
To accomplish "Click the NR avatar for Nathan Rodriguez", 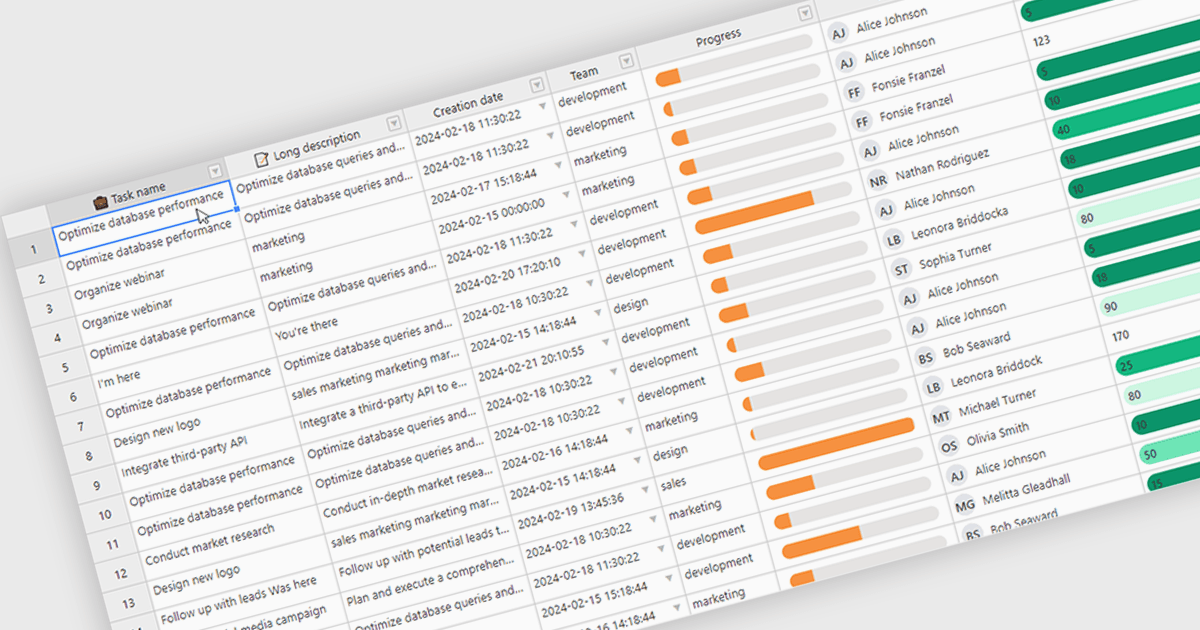I will tap(878, 181).
